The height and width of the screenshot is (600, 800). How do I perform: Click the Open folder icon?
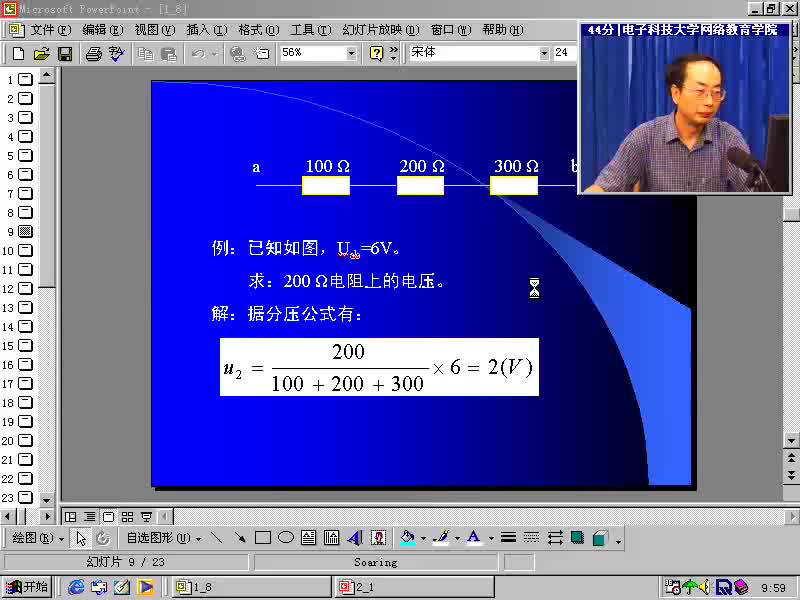(42, 54)
